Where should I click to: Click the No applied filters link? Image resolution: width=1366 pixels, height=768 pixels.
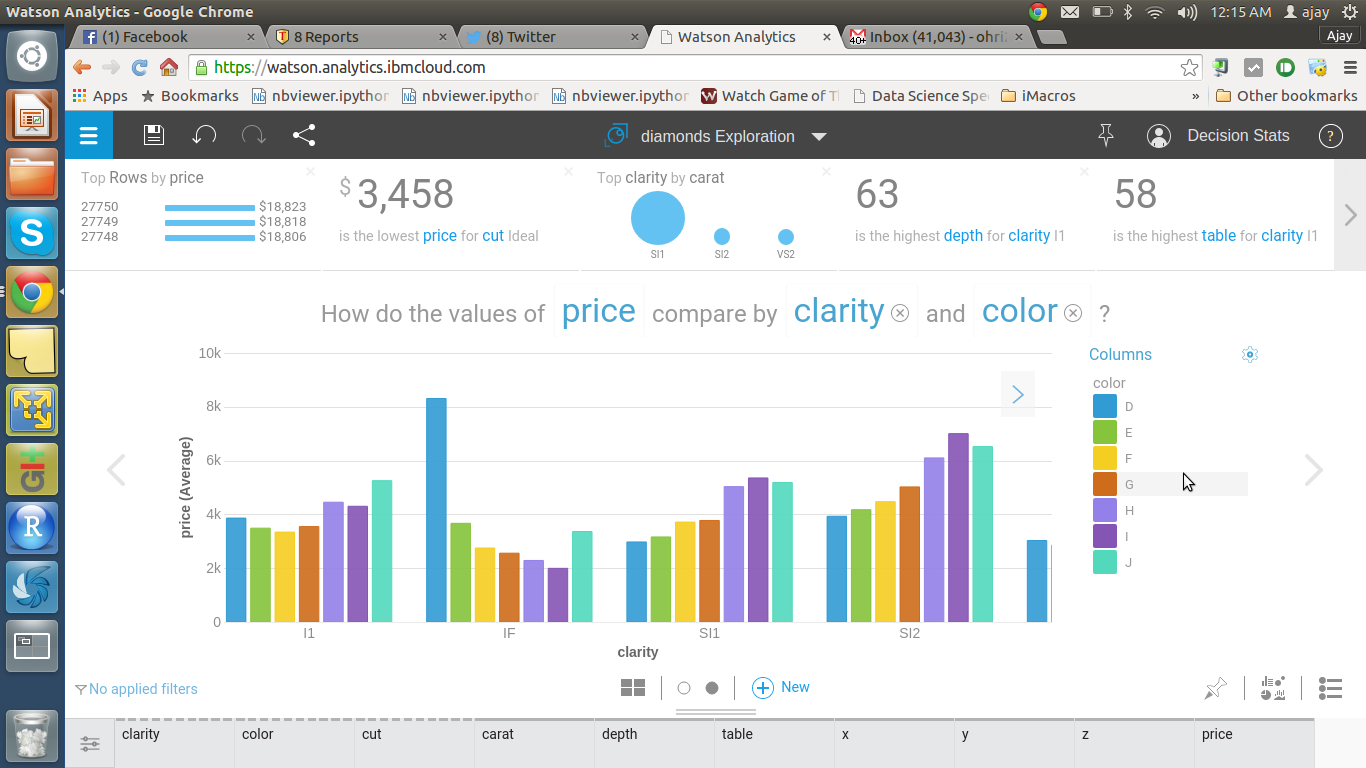[137, 689]
